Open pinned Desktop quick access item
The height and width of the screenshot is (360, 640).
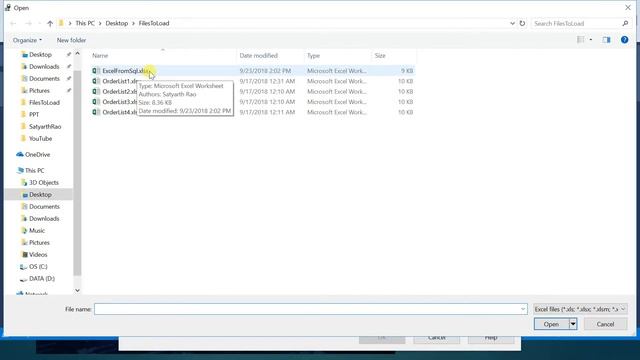point(40,54)
